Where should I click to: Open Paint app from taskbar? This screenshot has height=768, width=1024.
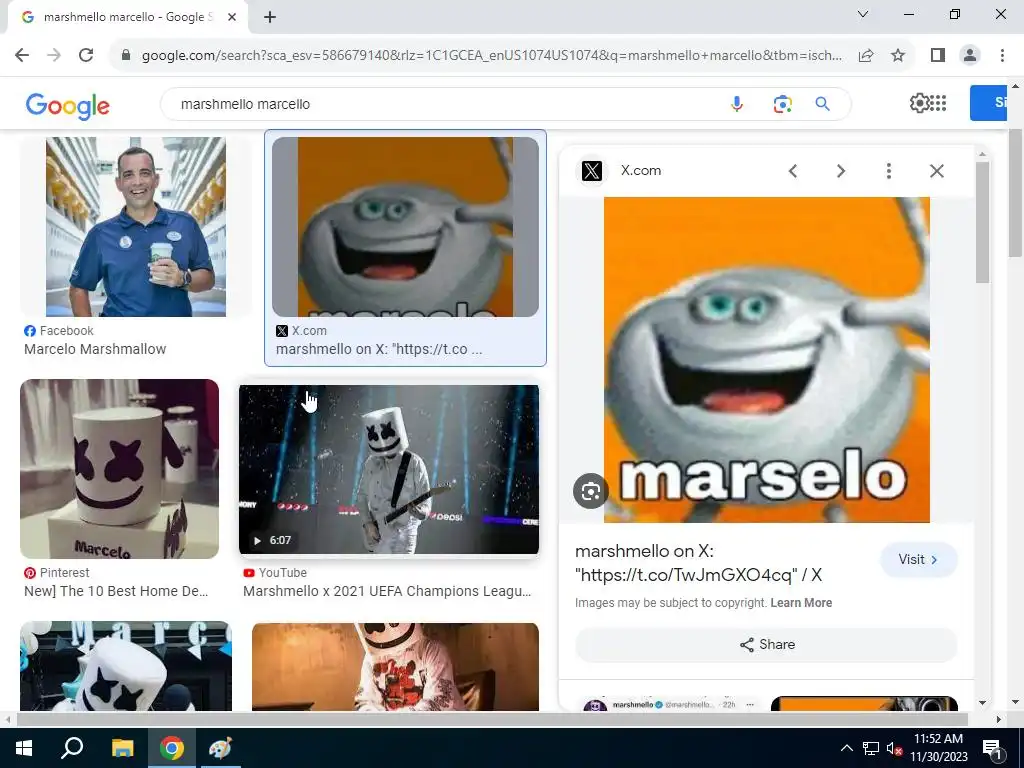coord(220,748)
